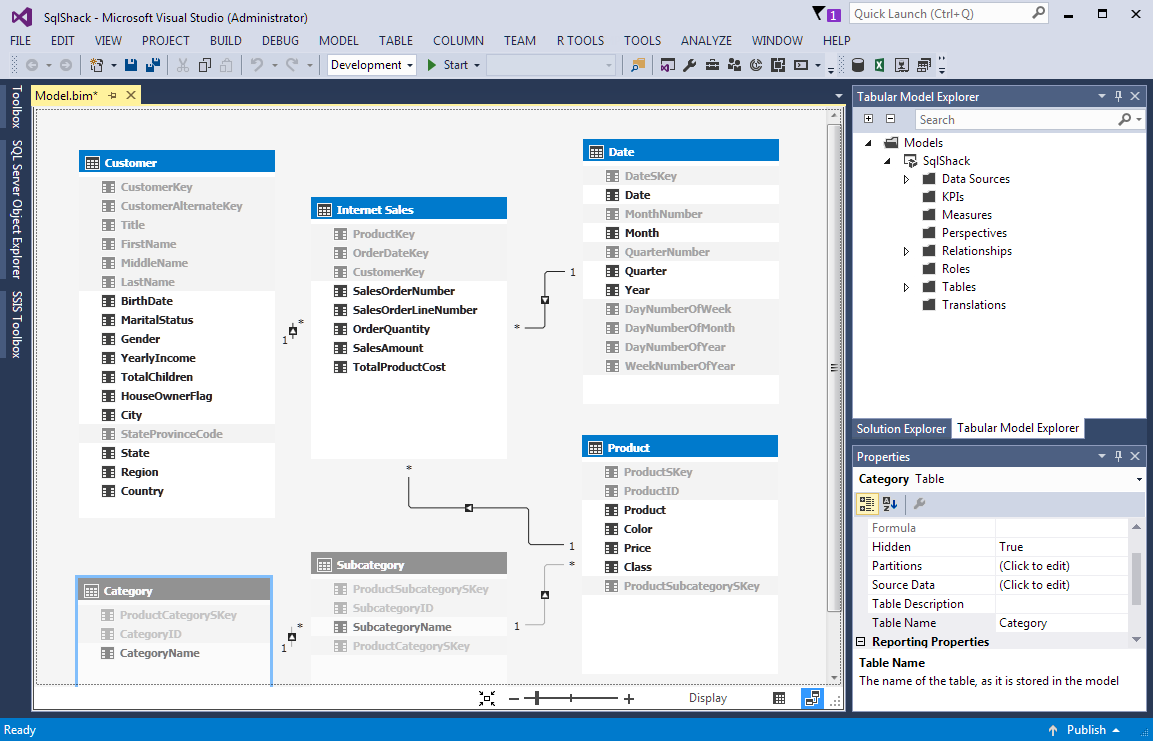
Task: Expand all nodes in Tabular Model Explorer
Action: pos(868,119)
